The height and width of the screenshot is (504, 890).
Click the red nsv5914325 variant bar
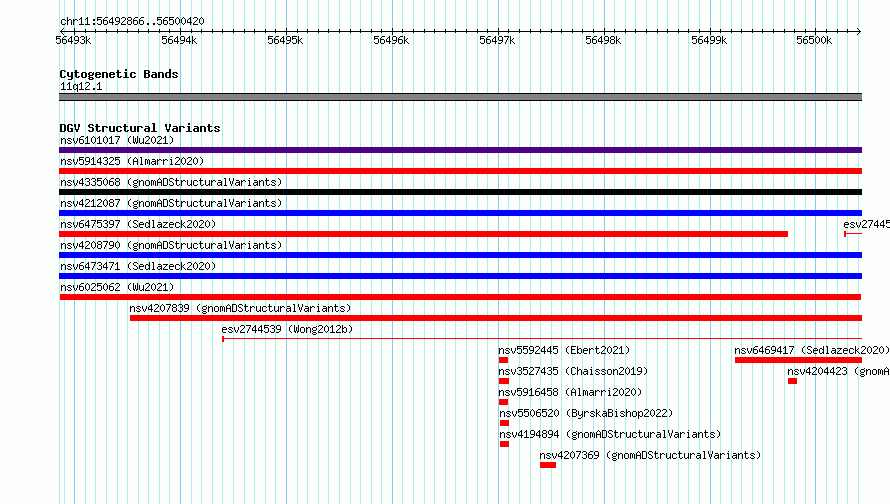[460, 171]
